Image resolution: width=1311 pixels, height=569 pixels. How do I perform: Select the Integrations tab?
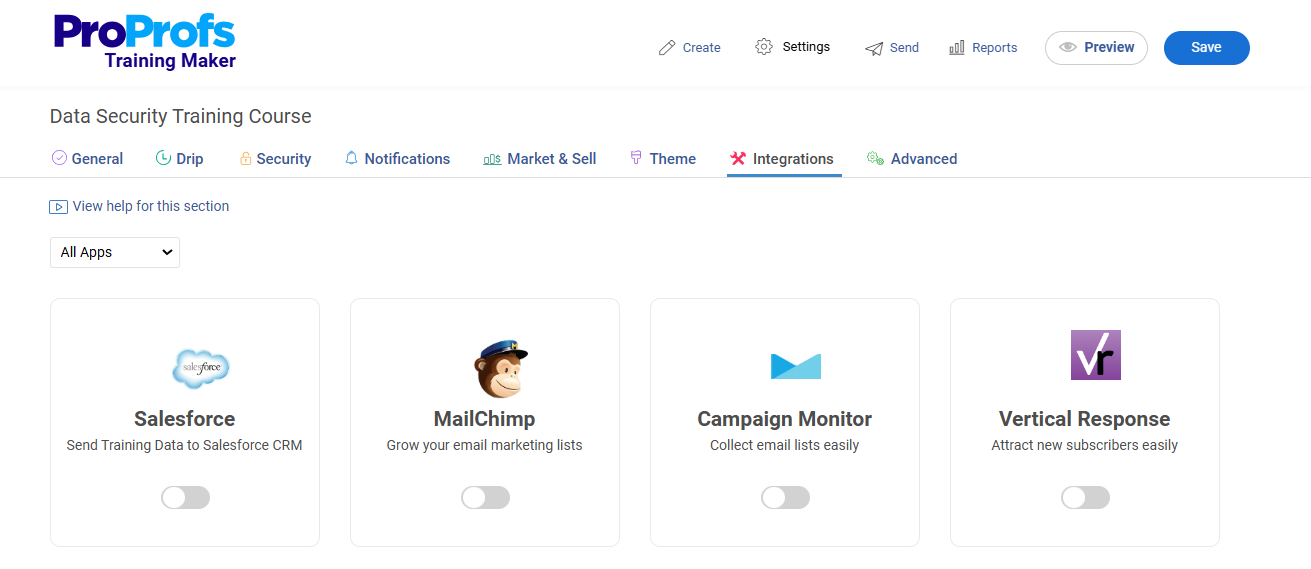(782, 158)
